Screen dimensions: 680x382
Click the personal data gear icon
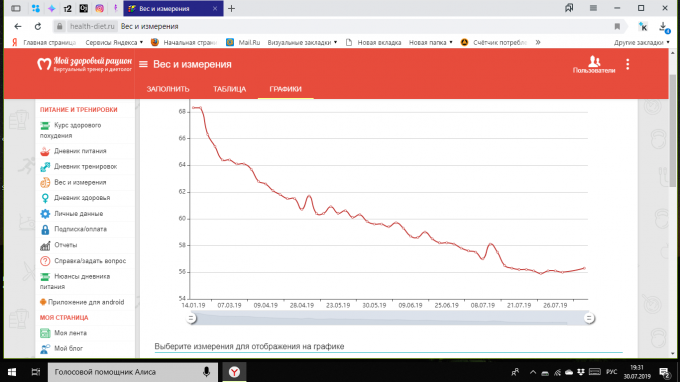coord(45,214)
